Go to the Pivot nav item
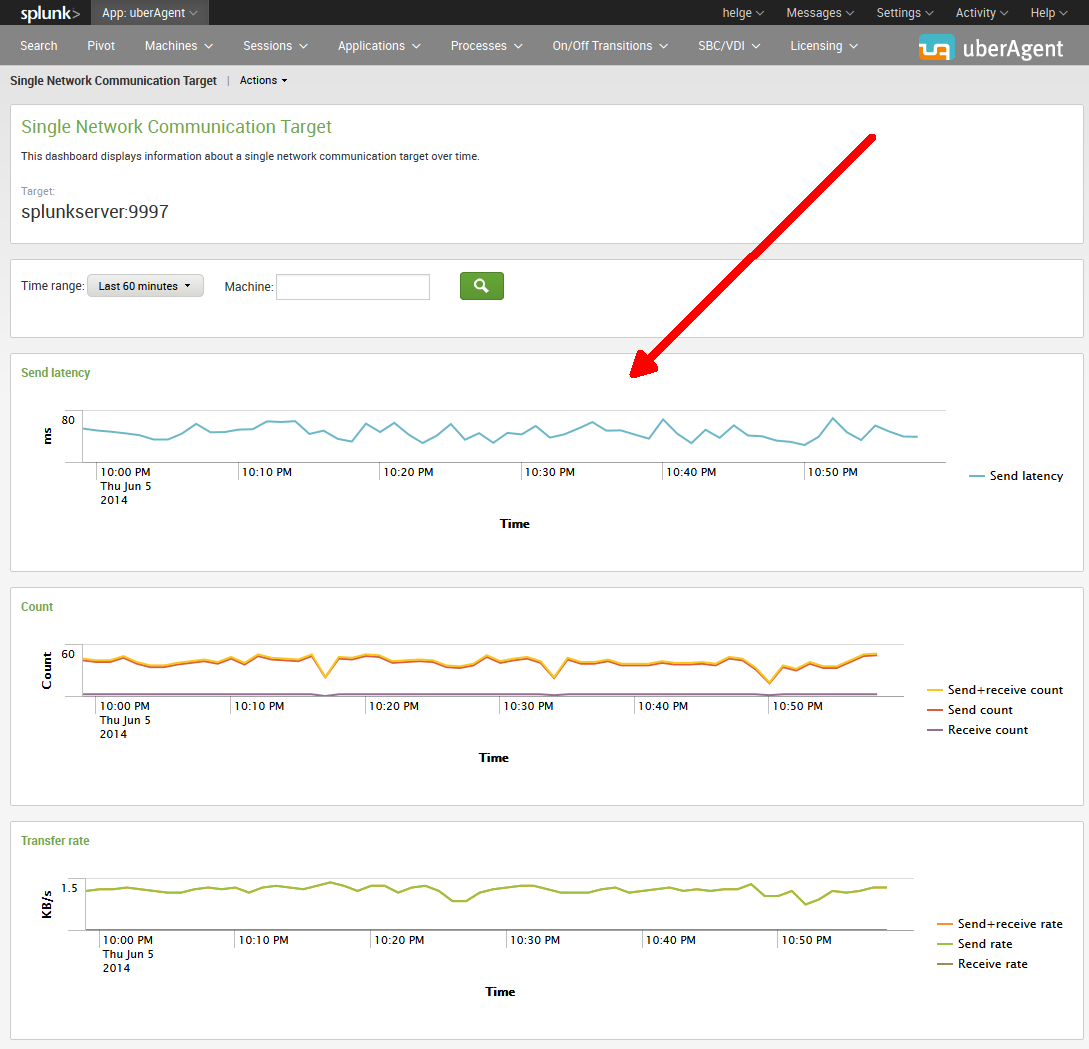 coord(101,46)
